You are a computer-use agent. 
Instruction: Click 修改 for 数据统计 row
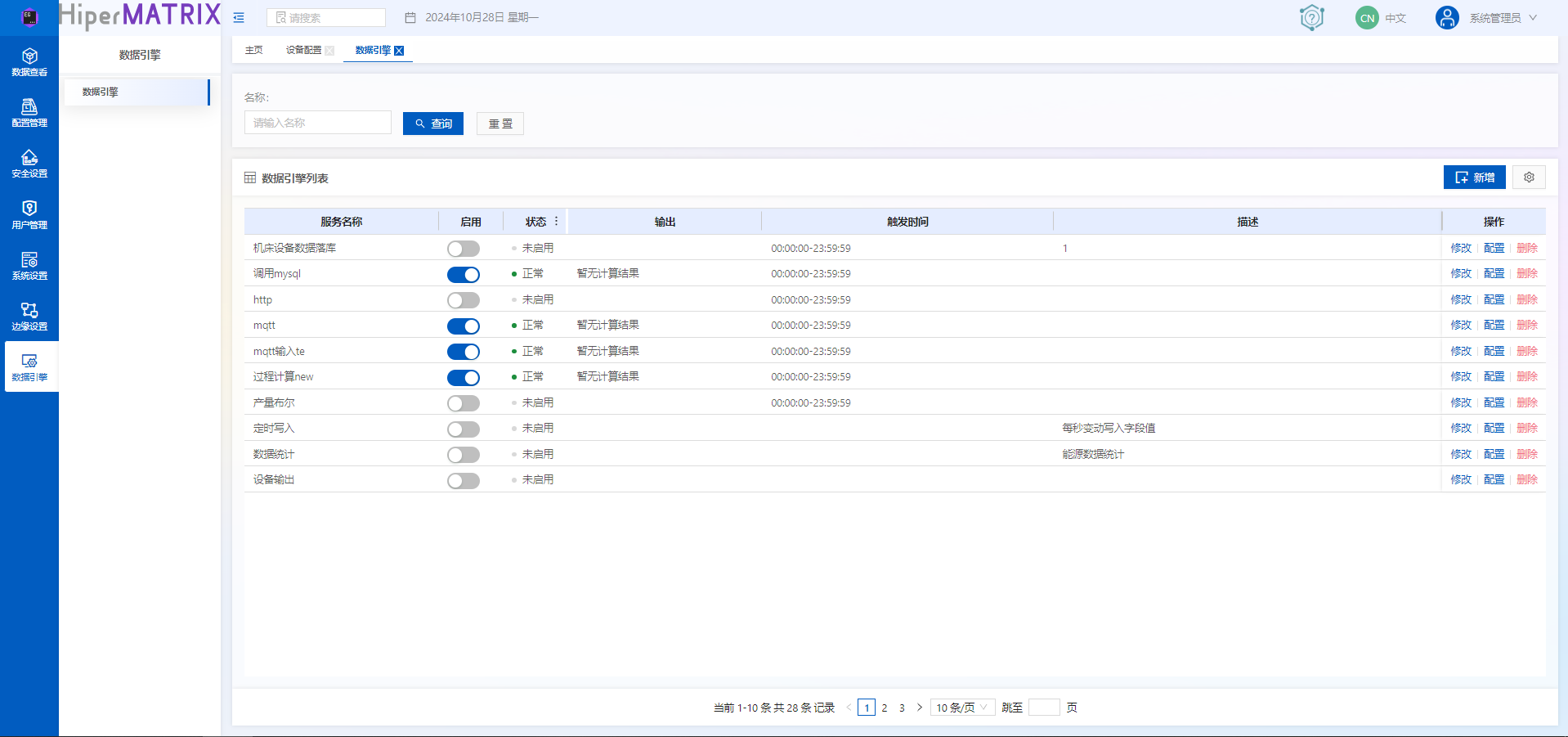[1461, 454]
